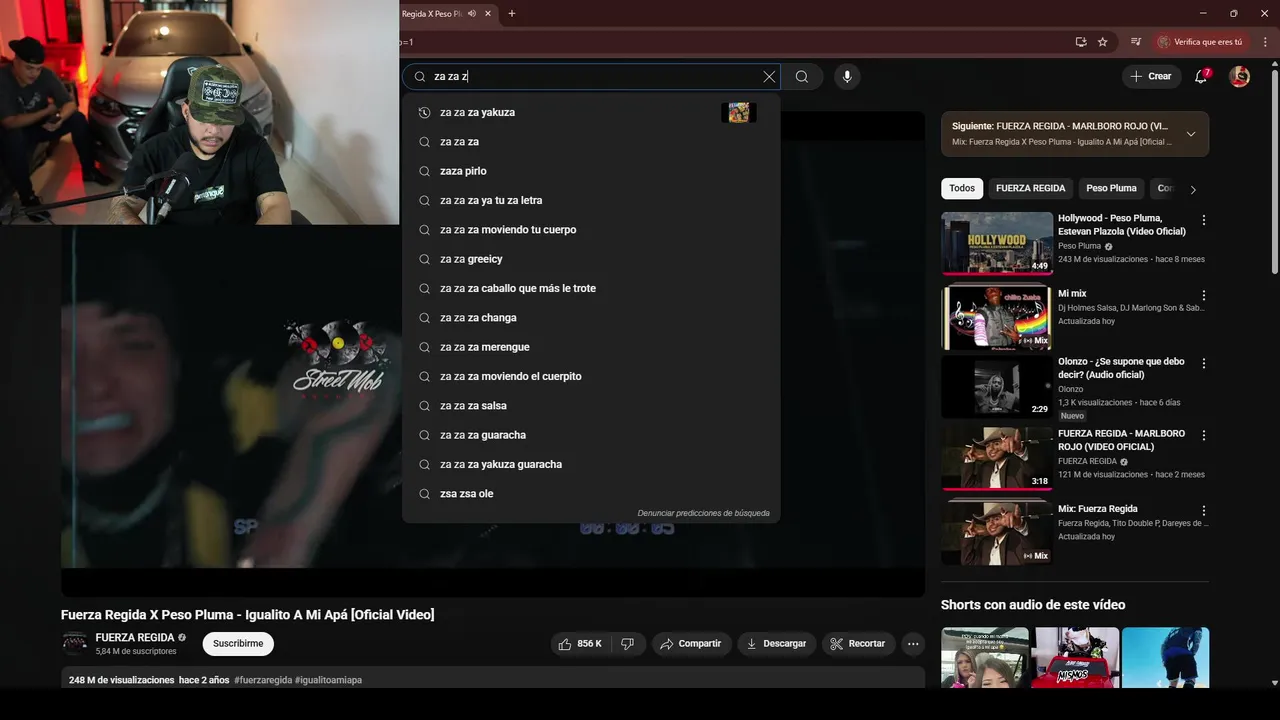Select suggestion za za za merengue
The height and width of the screenshot is (720, 1280).
tap(591, 347)
